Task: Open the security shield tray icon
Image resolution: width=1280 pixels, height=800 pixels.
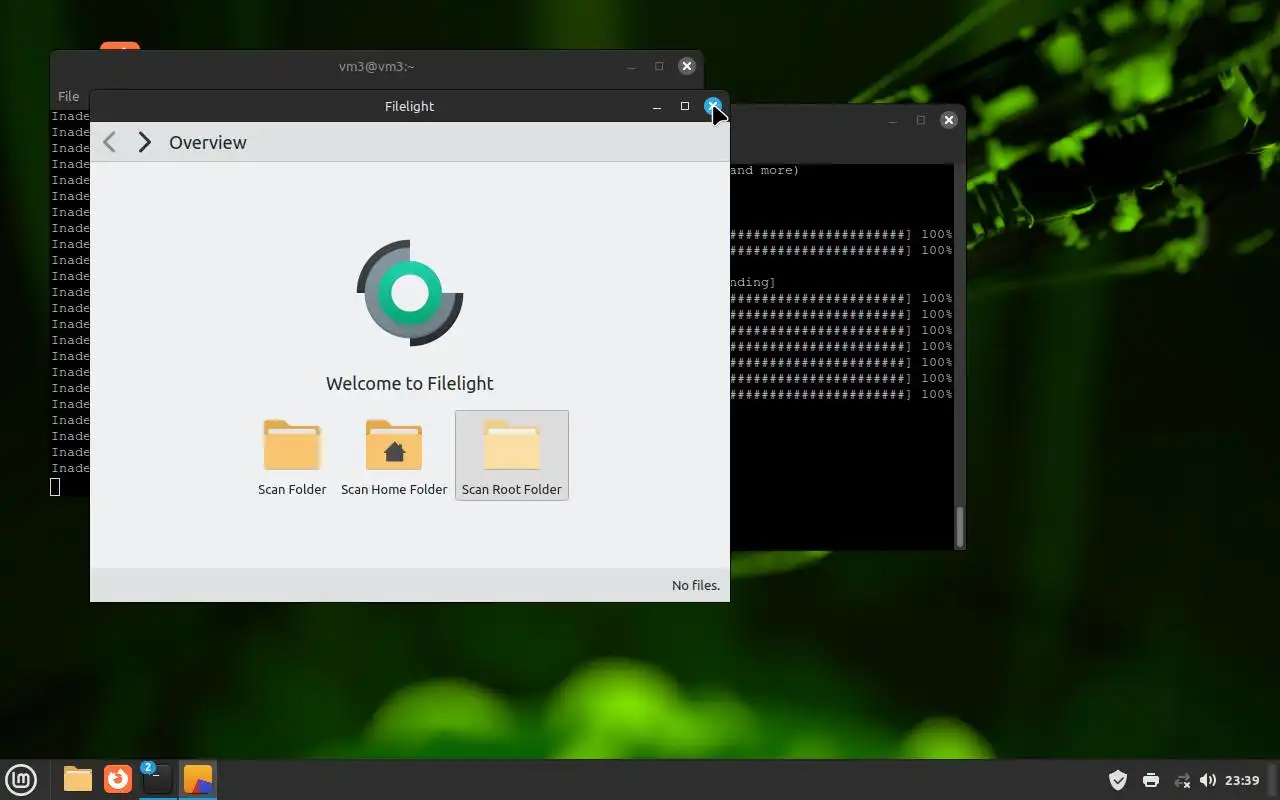Action: 1118,780
